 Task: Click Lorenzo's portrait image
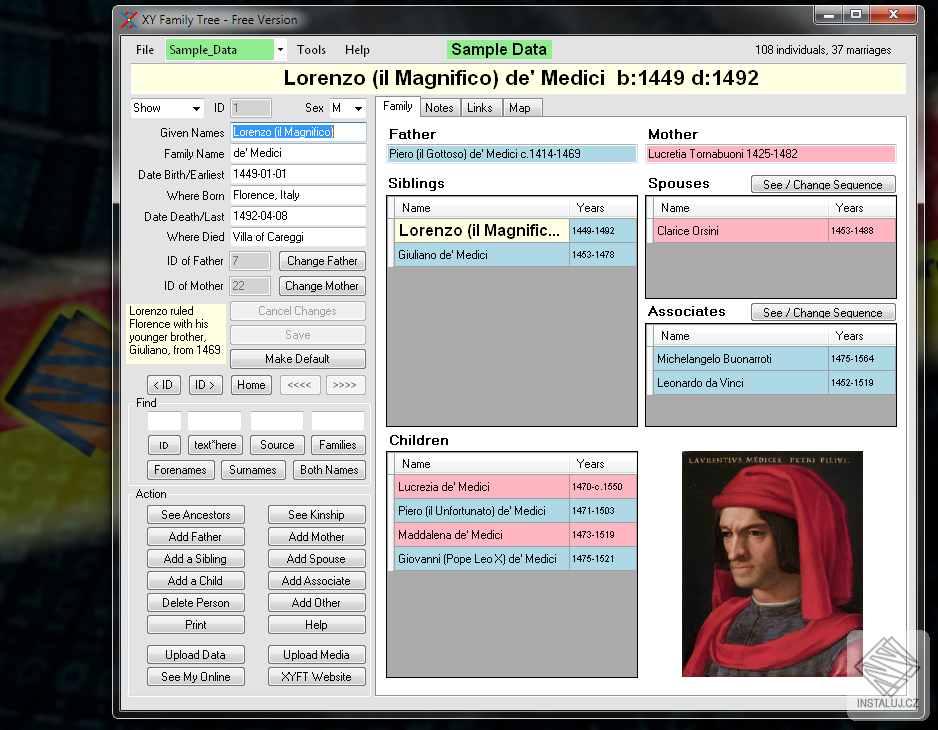[x=772, y=564]
